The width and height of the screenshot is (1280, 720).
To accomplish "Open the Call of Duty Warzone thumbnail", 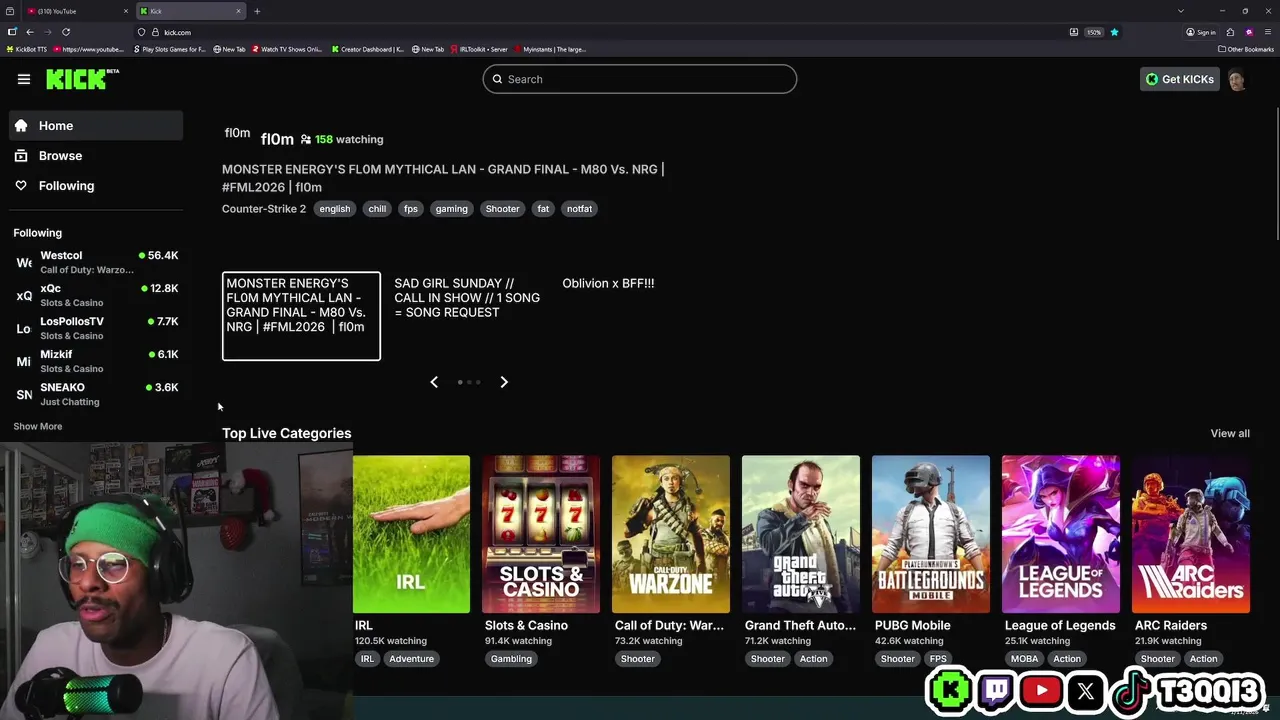I will point(671,534).
